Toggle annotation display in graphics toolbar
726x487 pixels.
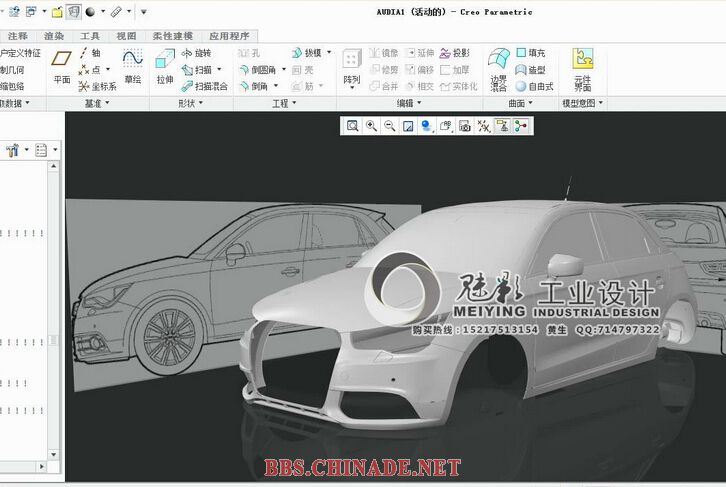point(502,126)
